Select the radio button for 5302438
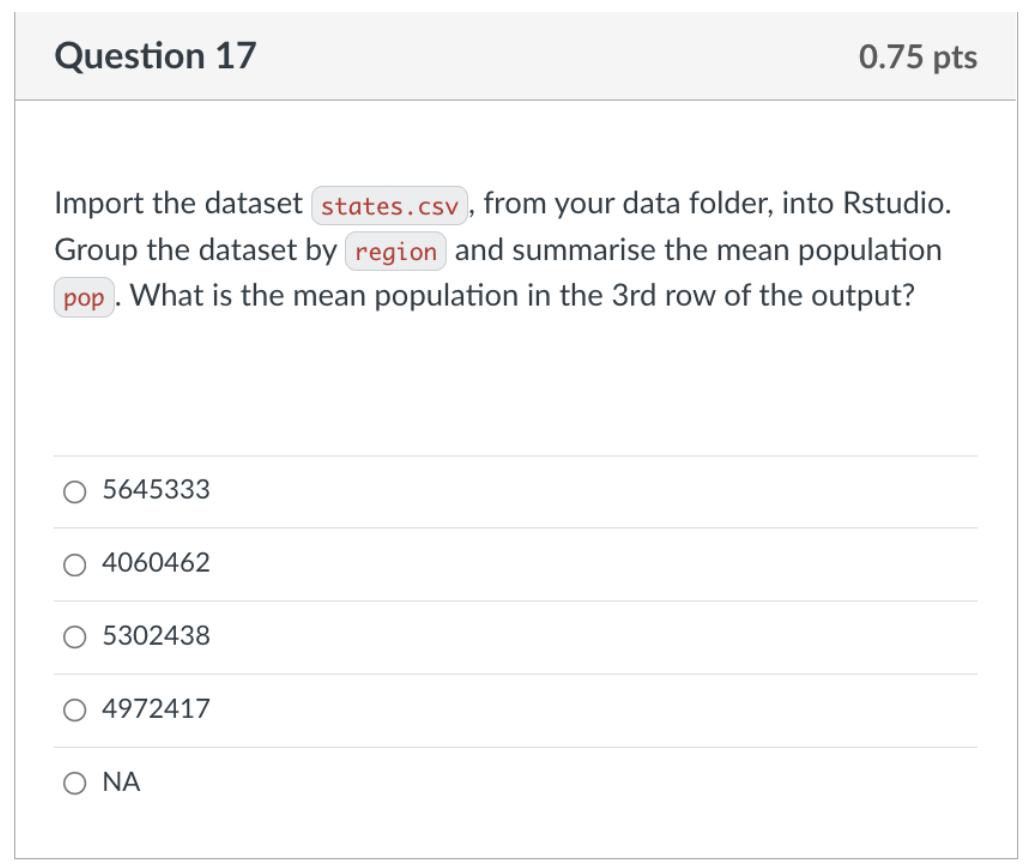The width and height of the screenshot is (1026, 864). (74, 637)
